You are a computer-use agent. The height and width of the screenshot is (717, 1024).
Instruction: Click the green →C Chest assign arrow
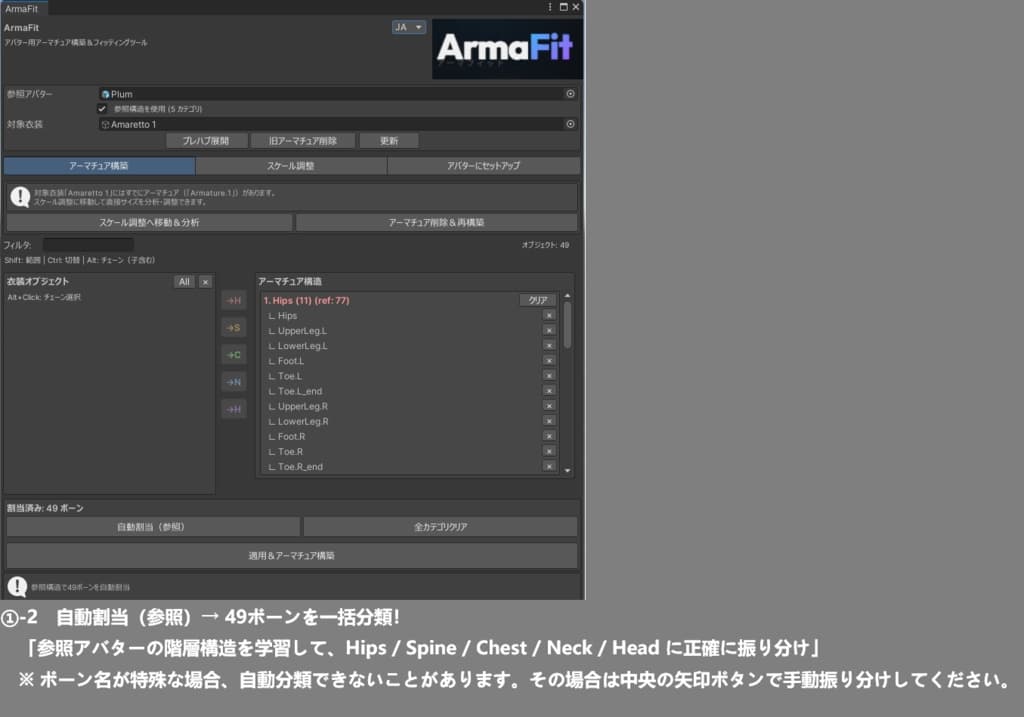pyautogui.click(x=234, y=355)
